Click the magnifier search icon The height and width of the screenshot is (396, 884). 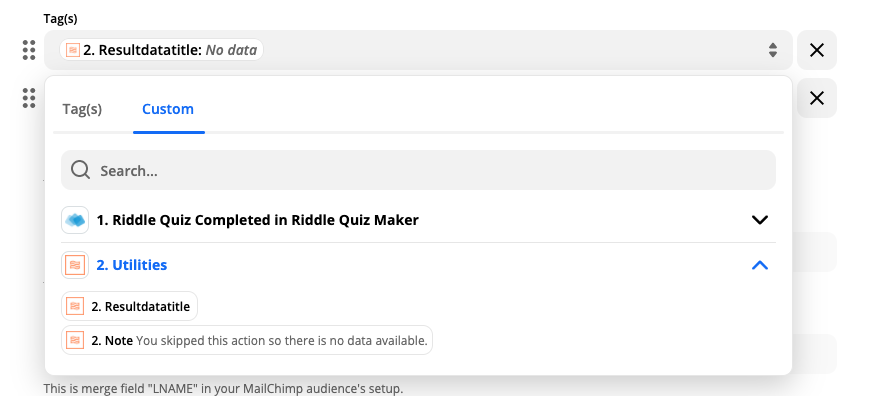pos(80,170)
